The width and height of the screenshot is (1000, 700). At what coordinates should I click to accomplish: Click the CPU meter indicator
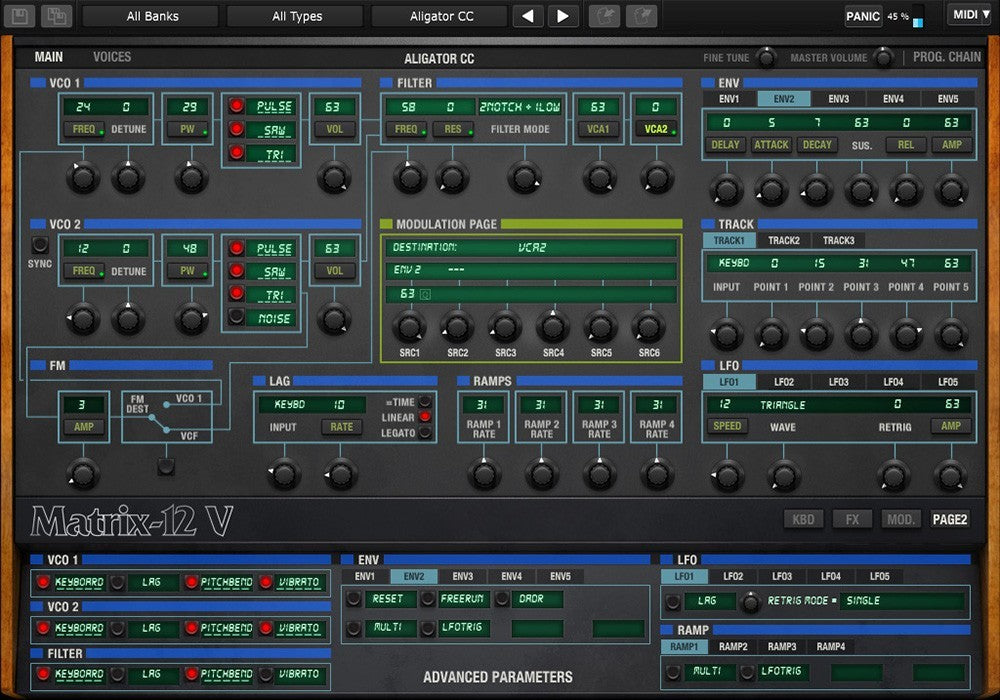(918, 17)
